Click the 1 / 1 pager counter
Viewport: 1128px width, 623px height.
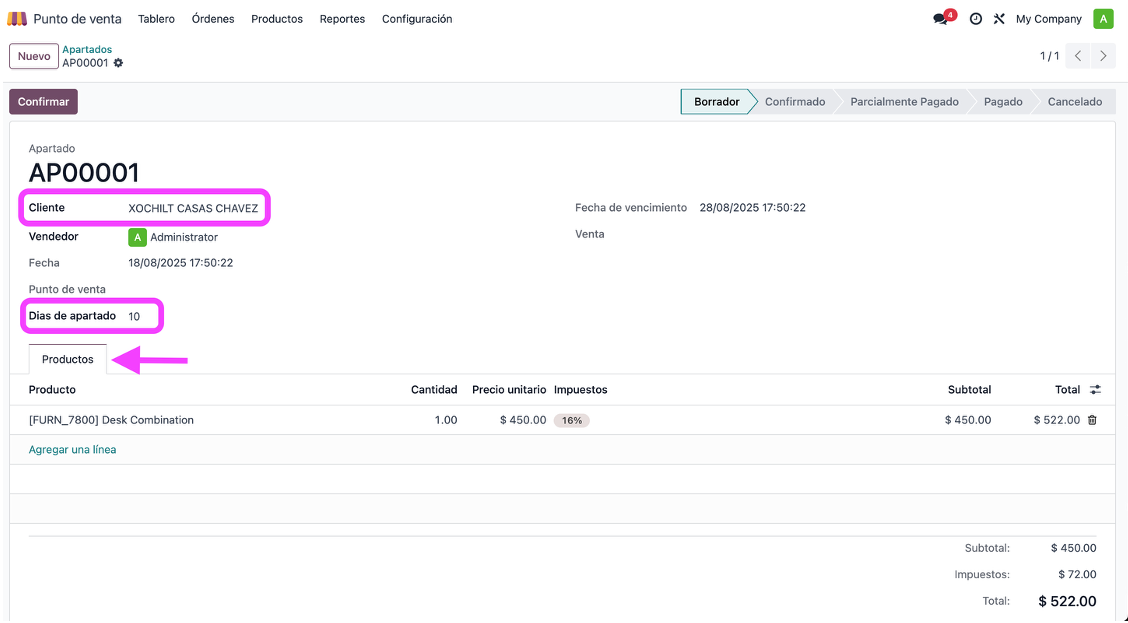(x=1049, y=56)
